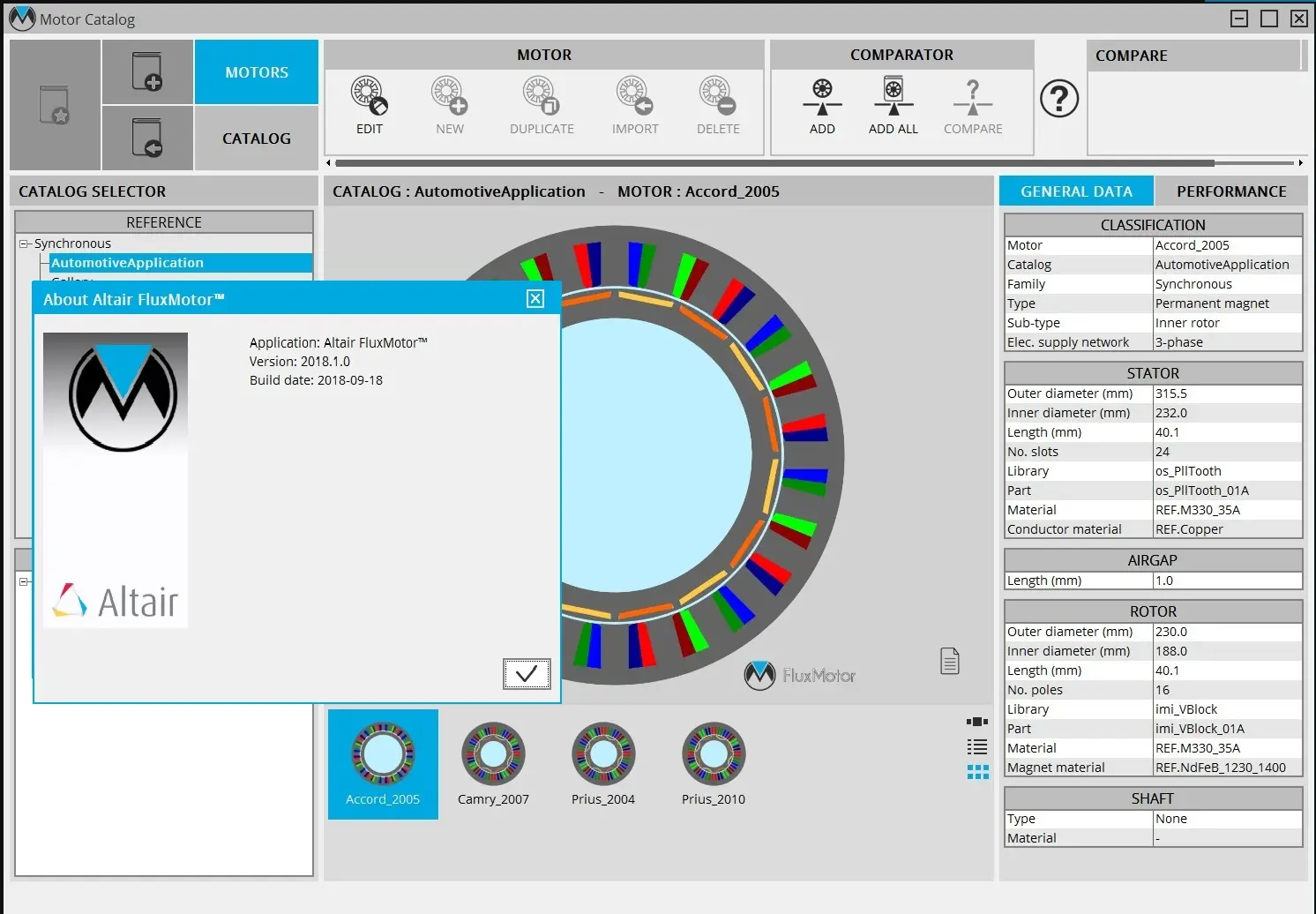Click the import catalog icon with arrow
Image resolution: width=1316 pixels, height=914 pixels.
(147, 138)
